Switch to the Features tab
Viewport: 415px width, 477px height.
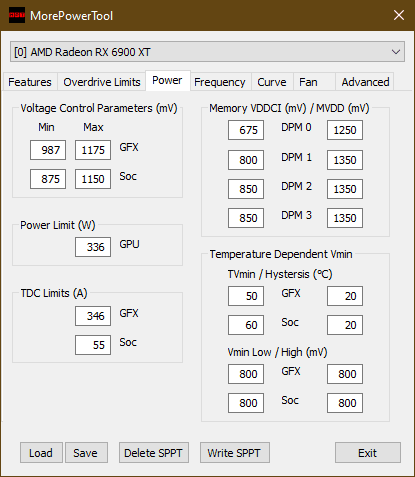pos(30,82)
